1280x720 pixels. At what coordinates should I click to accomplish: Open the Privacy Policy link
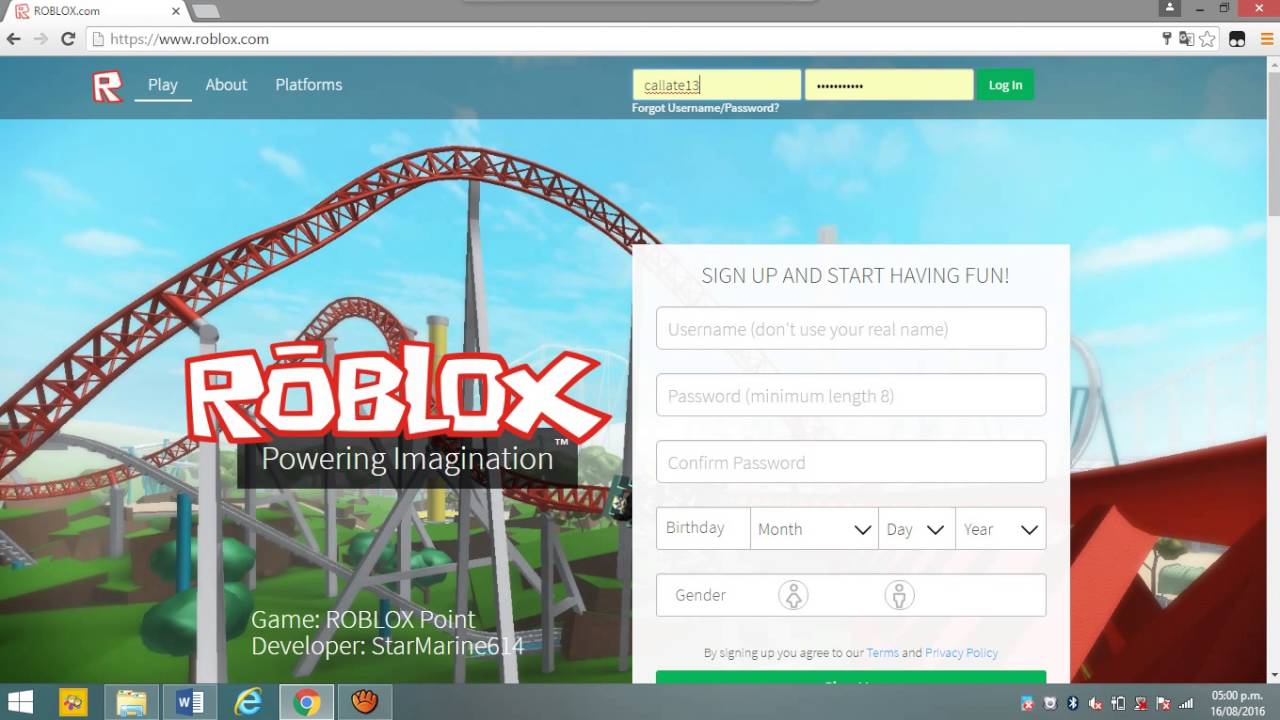coord(961,653)
